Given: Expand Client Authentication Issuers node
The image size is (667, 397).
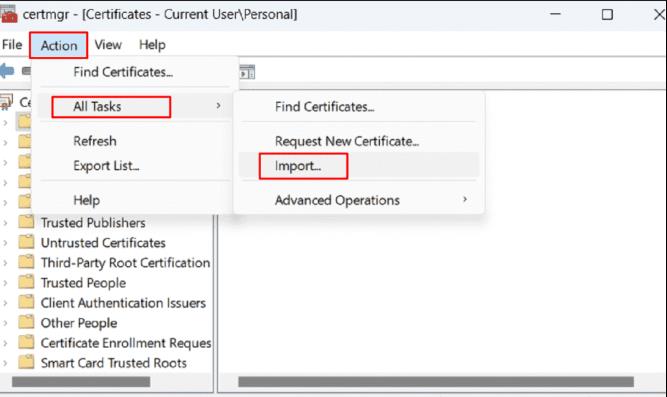Looking at the screenshot, I should point(6,303).
